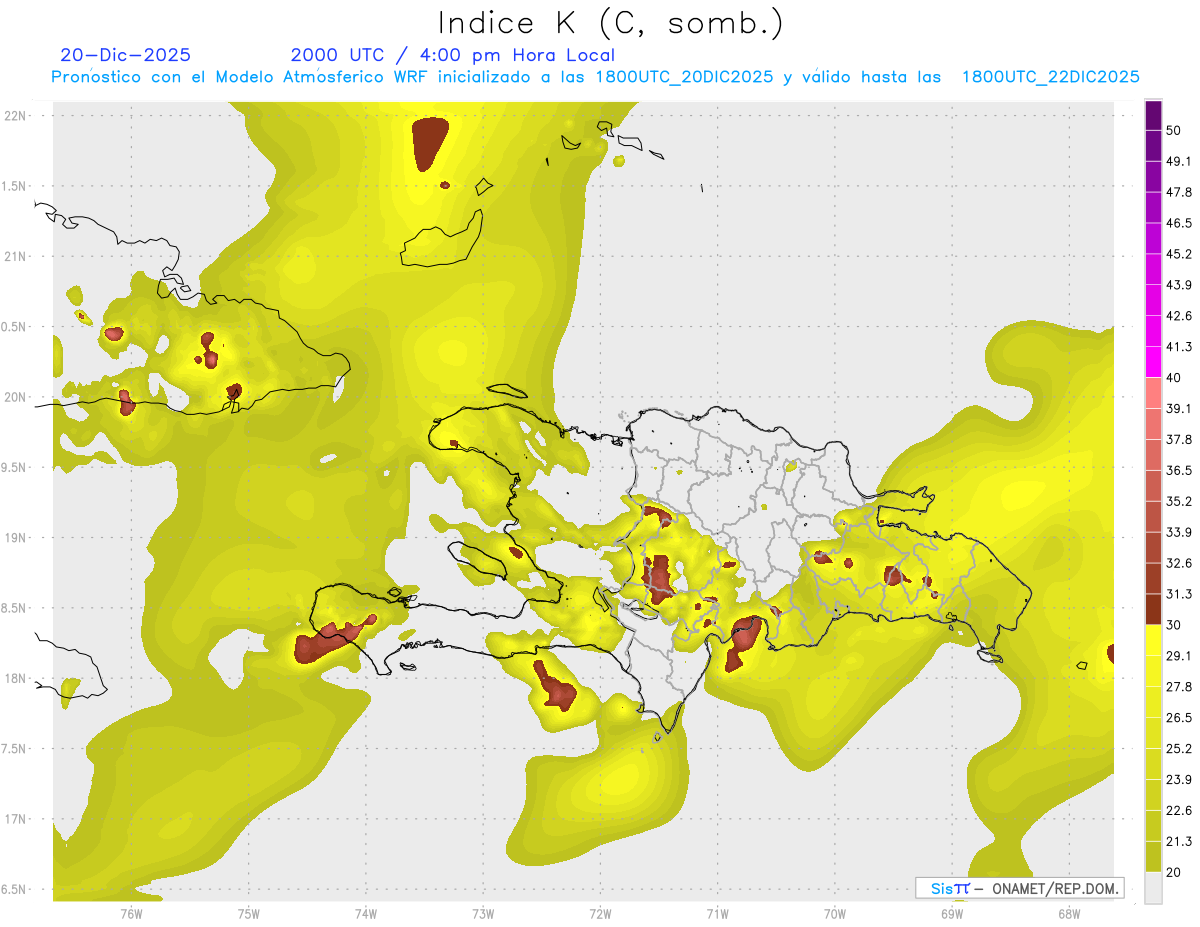Click the "27.8" color scale label

(x=1179, y=687)
